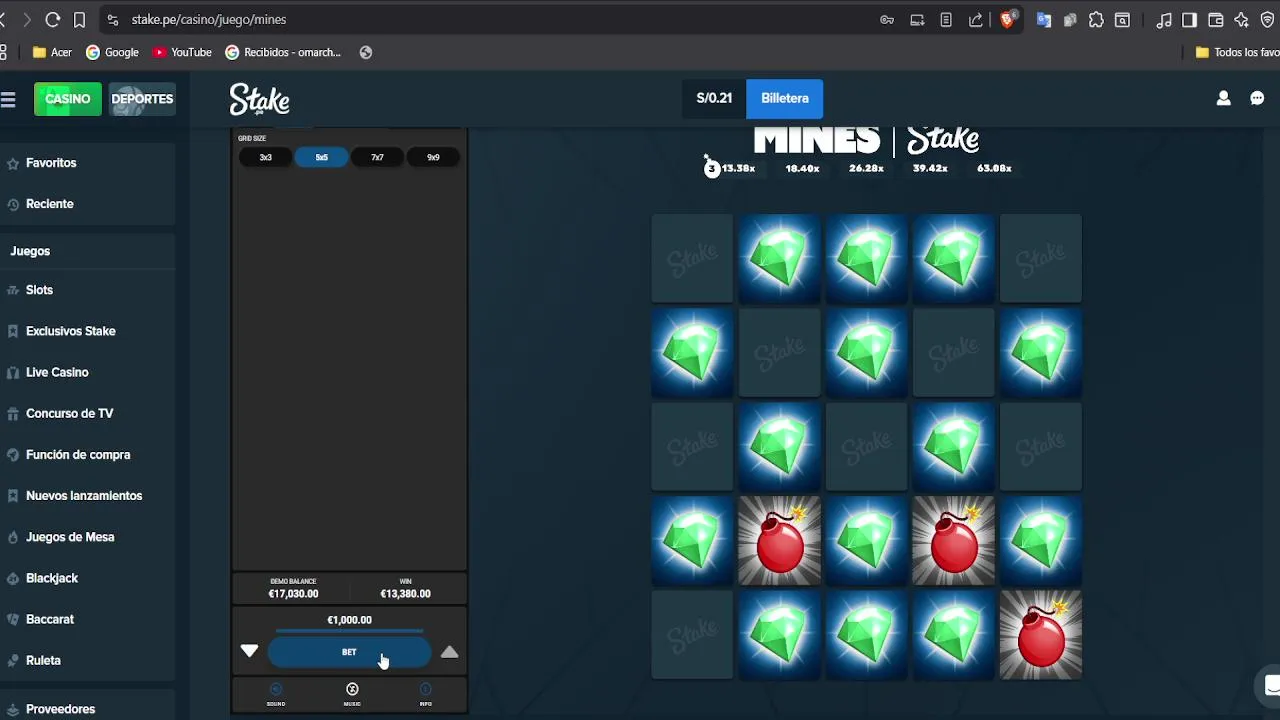Select the 5x5 grid size
This screenshot has height=720, width=1280.
322,157
